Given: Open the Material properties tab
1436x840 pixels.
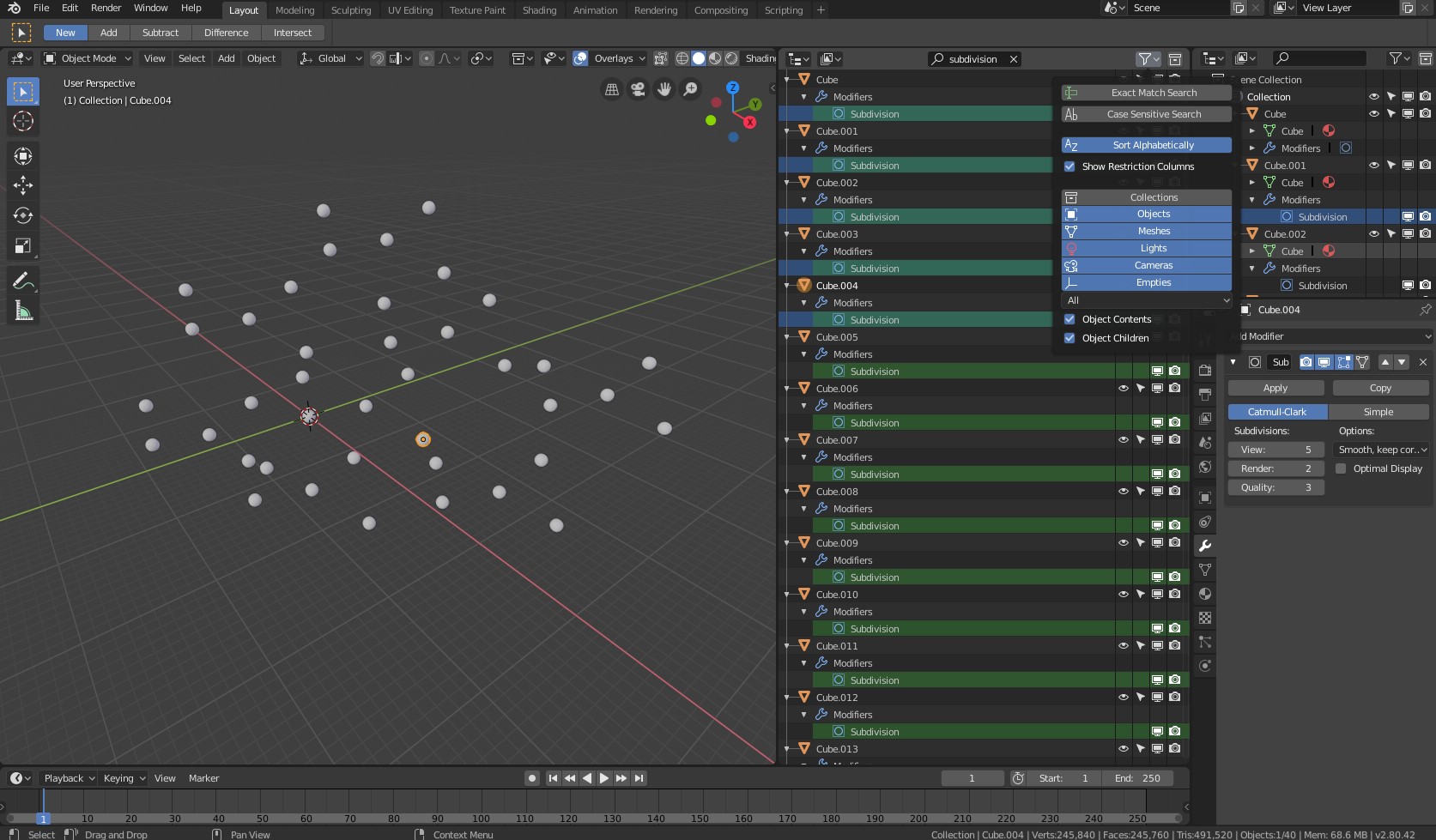Looking at the screenshot, I should pyautogui.click(x=1205, y=594).
